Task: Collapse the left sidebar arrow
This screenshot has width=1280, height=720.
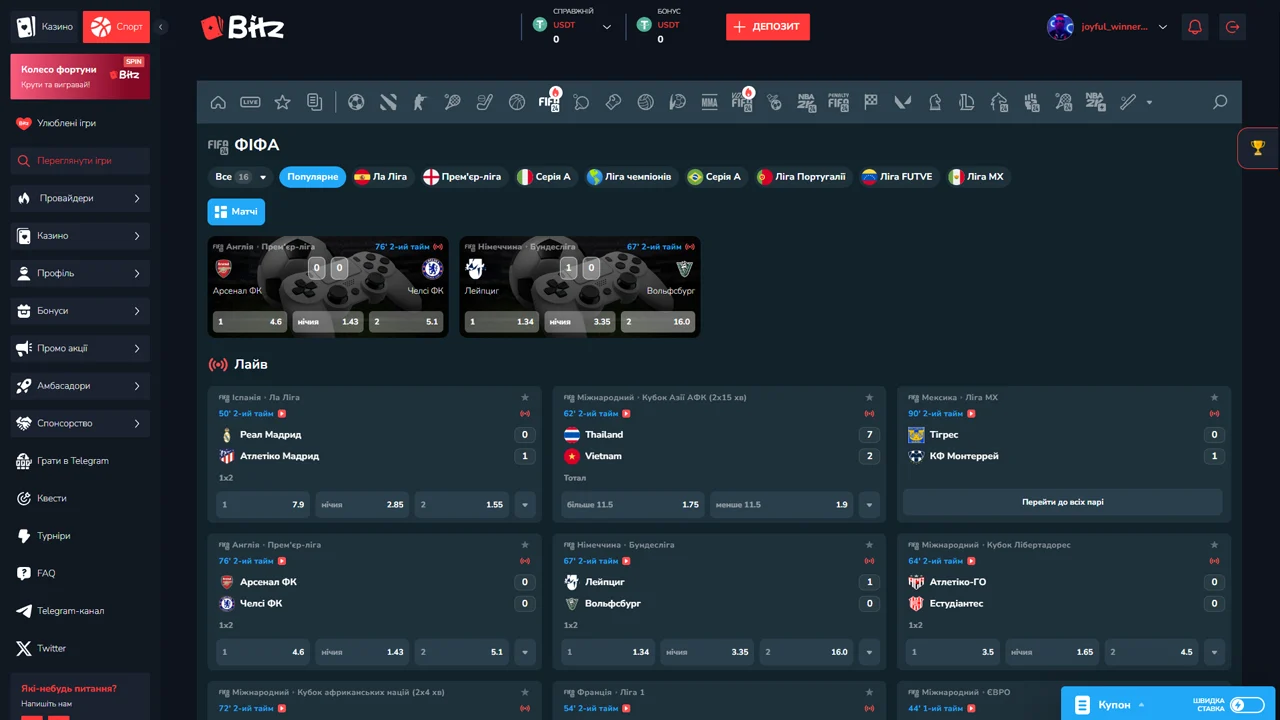Action: (x=162, y=27)
